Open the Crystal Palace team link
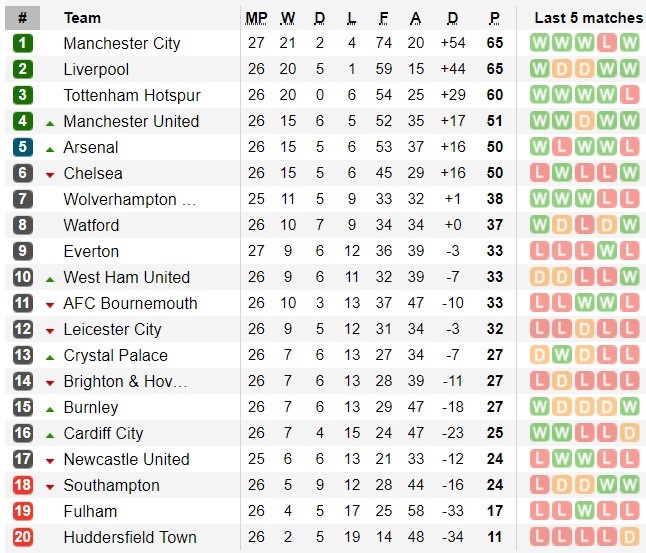The height and width of the screenshot is (553, 646). click(x=115, y=355)
